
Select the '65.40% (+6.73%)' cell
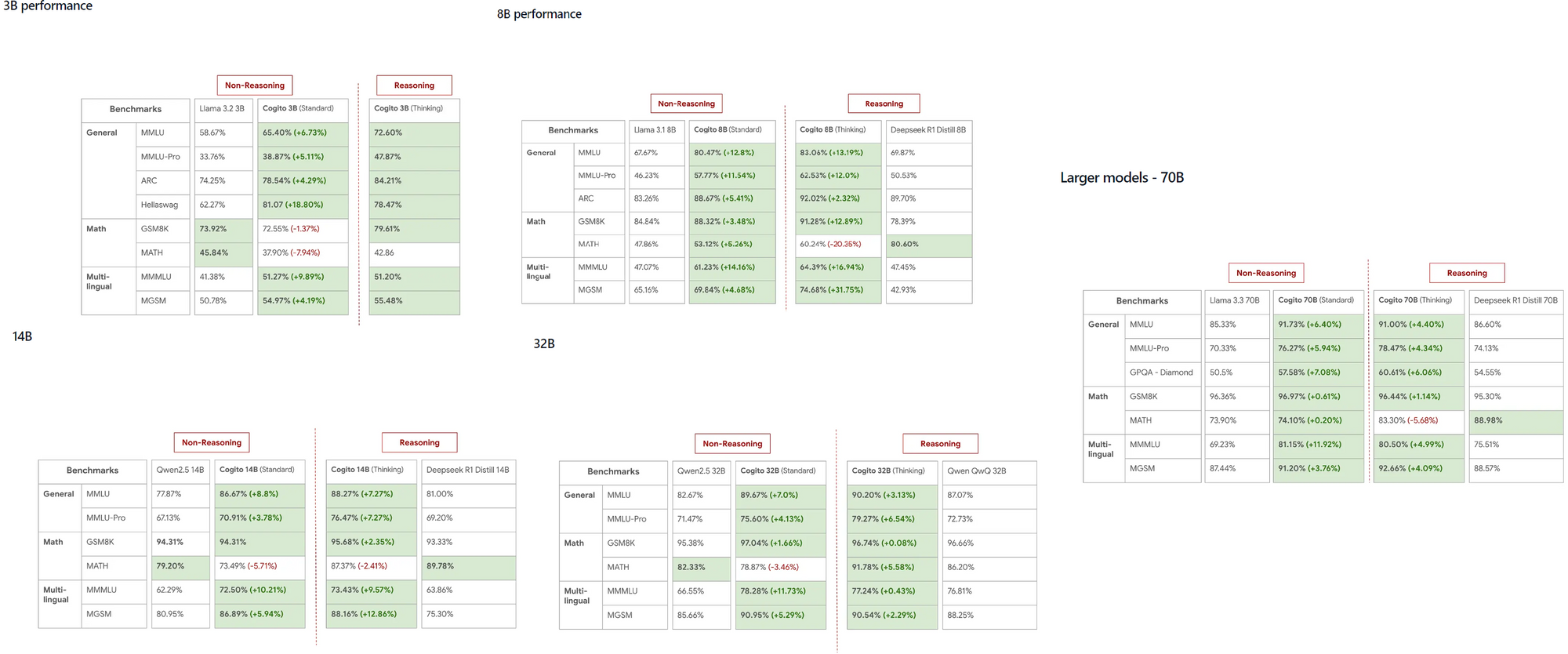(303, 133)
